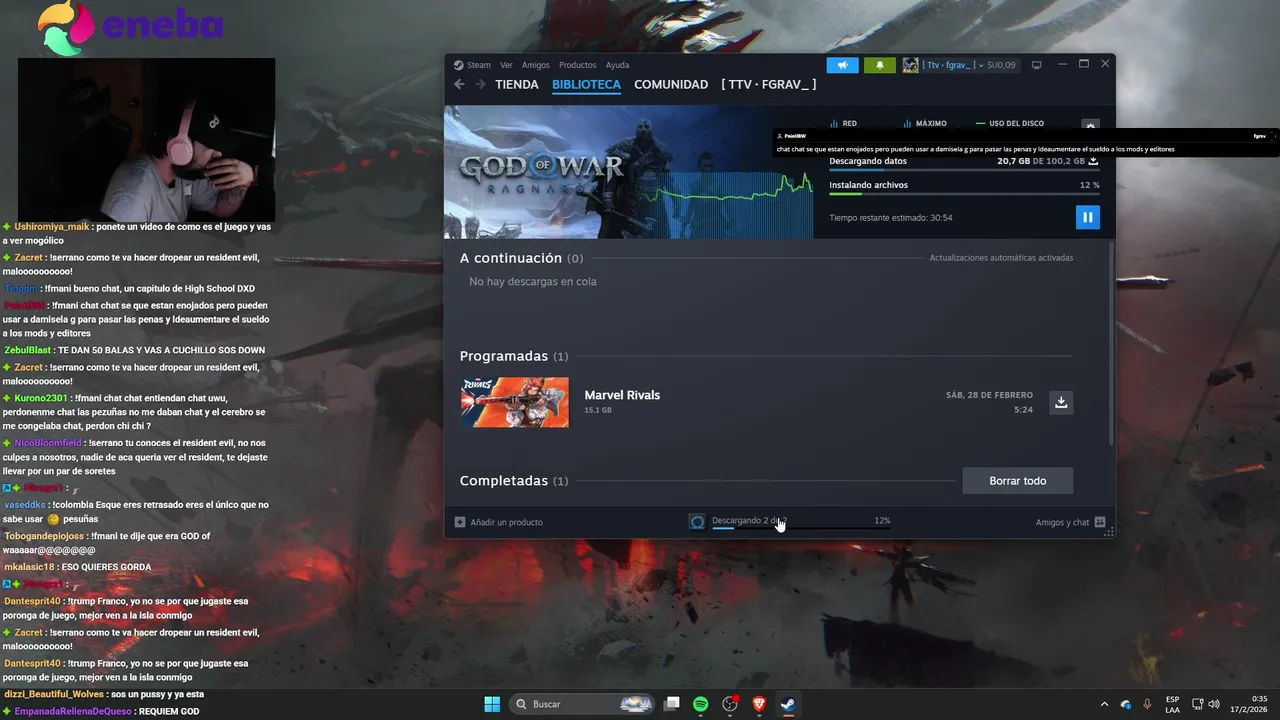Open Spotify from the taskbar
Screen dimensions: 1280x720
(x=701, y=704)
